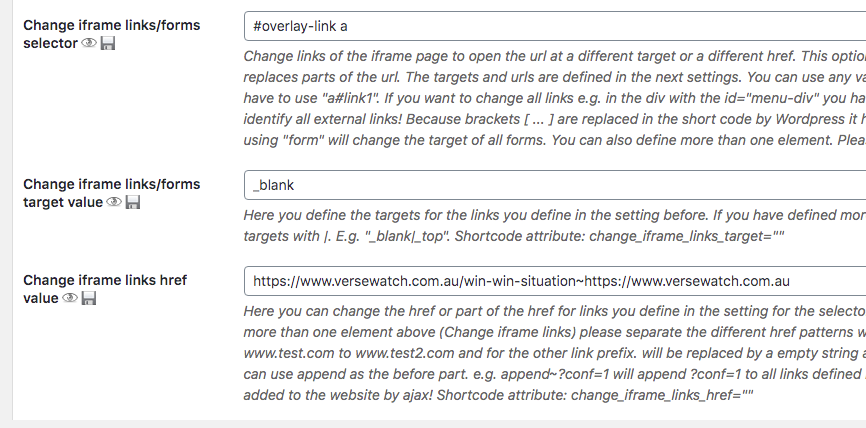Click 'Change iframe links/forms target value' label
866x428 pixels.
point(112,193)
